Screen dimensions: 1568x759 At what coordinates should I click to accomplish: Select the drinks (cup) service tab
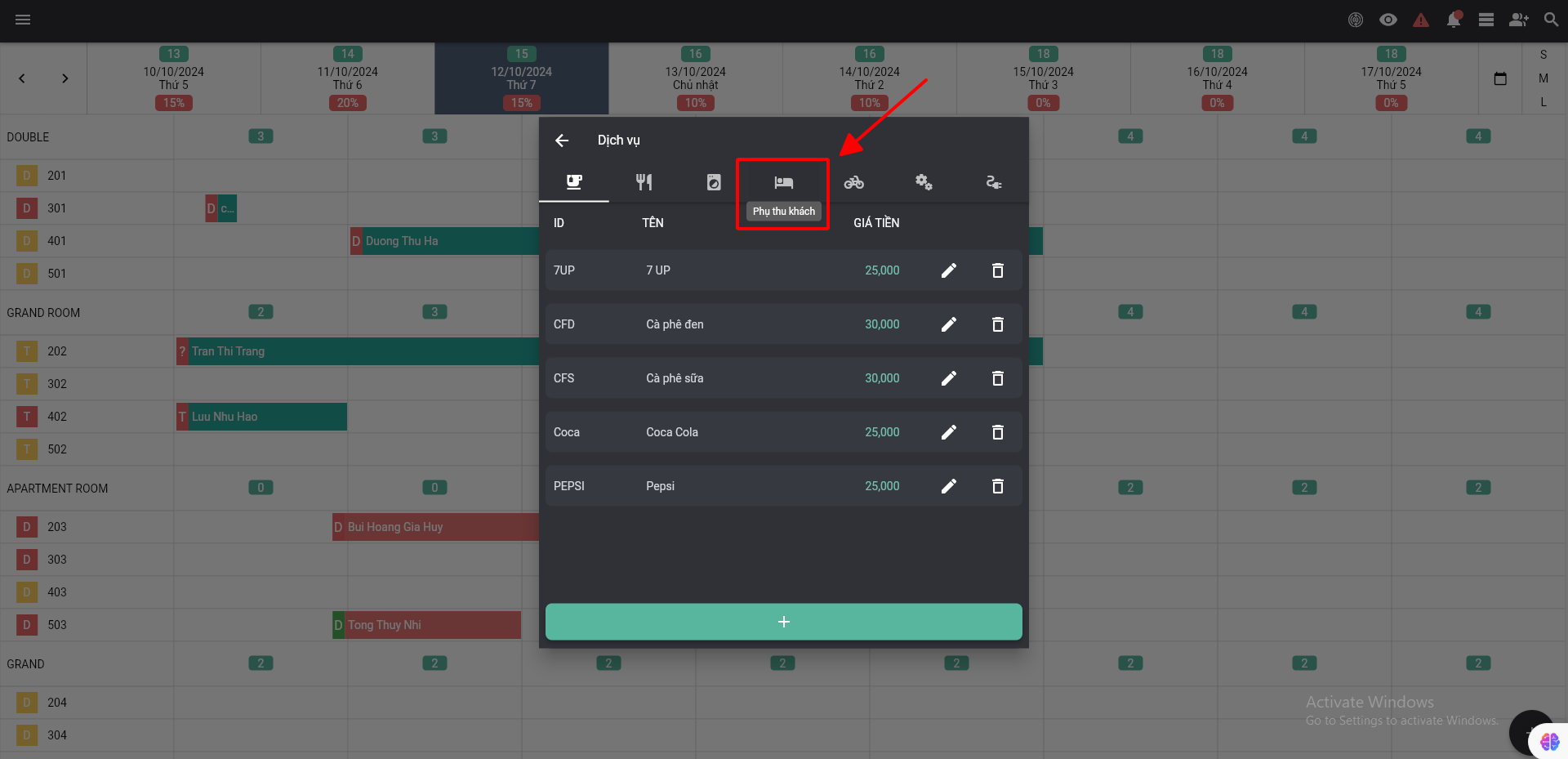pyautogui.click(x=574, y=181)
